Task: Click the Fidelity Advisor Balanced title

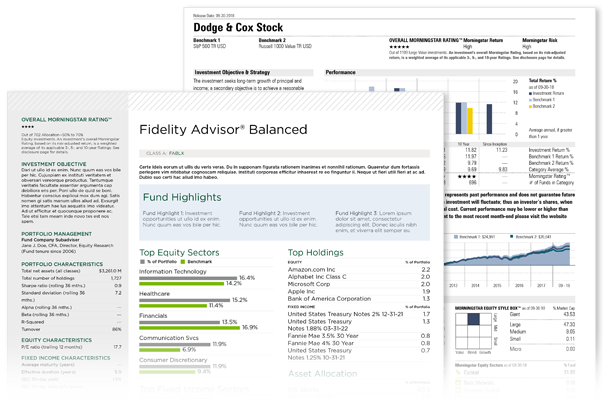Action: (x=223, y=130)
